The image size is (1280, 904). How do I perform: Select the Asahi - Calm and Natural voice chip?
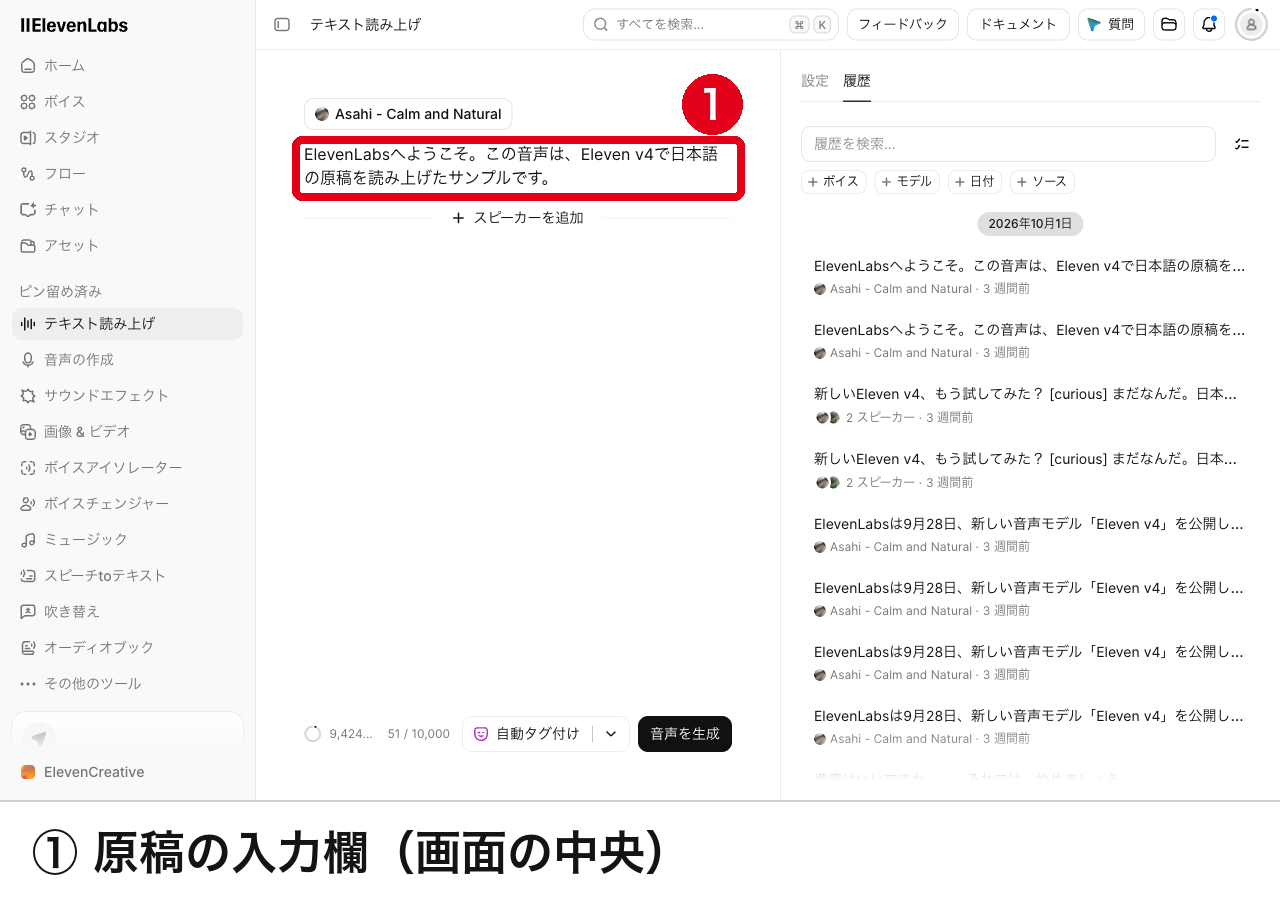tap(408, 114)
